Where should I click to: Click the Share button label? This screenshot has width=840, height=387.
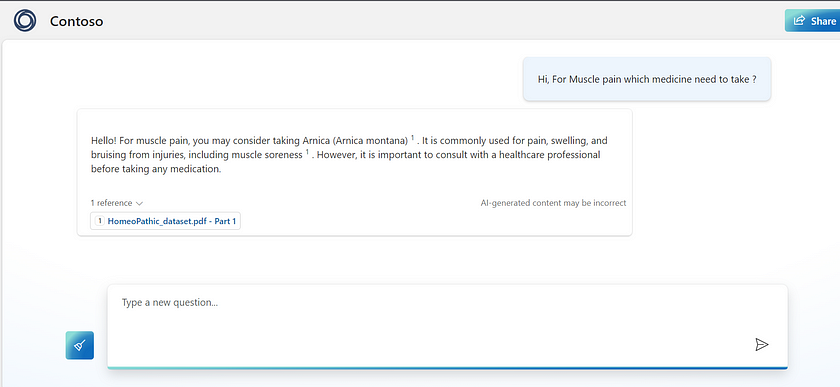click(x=823, y=21)
